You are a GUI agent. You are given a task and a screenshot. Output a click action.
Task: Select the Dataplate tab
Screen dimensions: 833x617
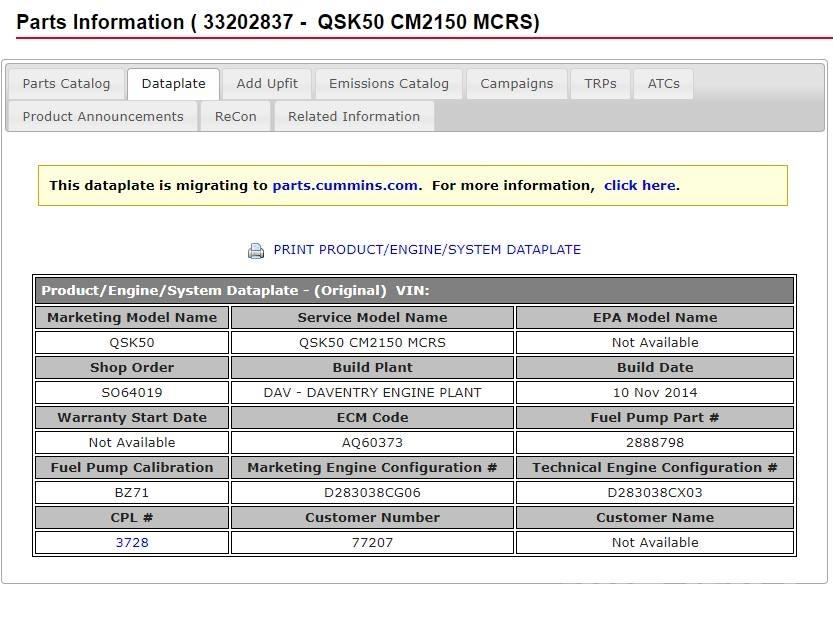(x=173, y=84)
